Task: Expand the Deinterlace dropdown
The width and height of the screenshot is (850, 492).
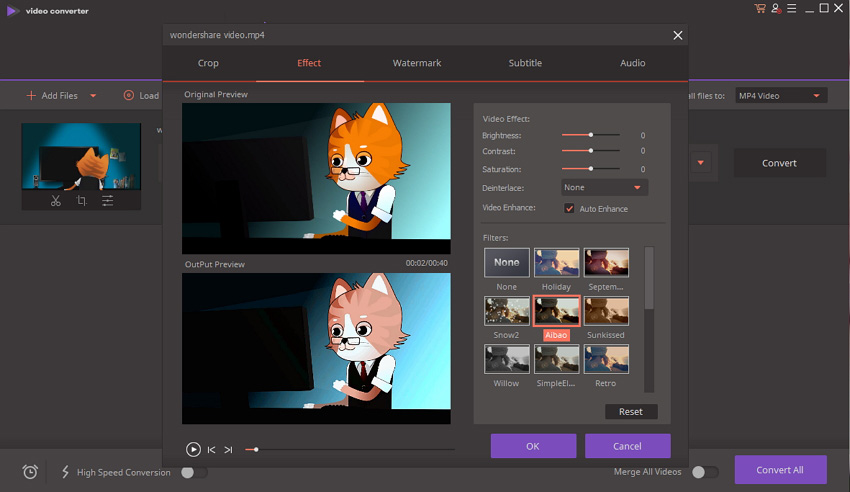Action: pyautogui.click(x=604, y=188)
